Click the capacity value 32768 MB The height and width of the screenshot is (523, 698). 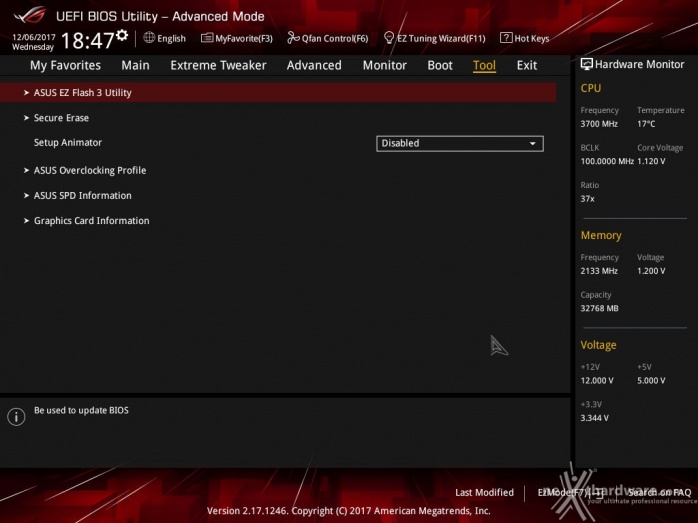point(600,308)
